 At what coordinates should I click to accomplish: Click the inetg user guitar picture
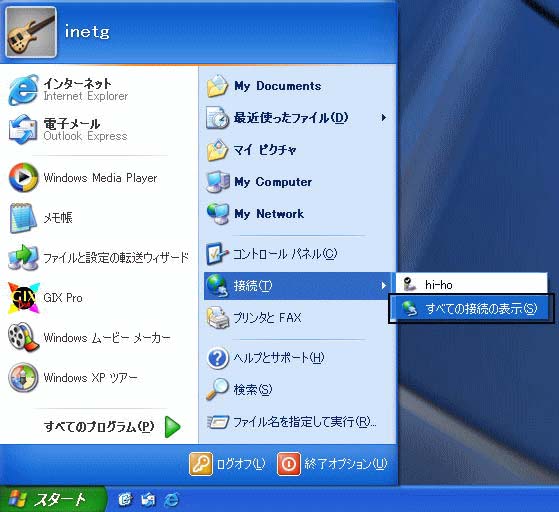[31, 32]
